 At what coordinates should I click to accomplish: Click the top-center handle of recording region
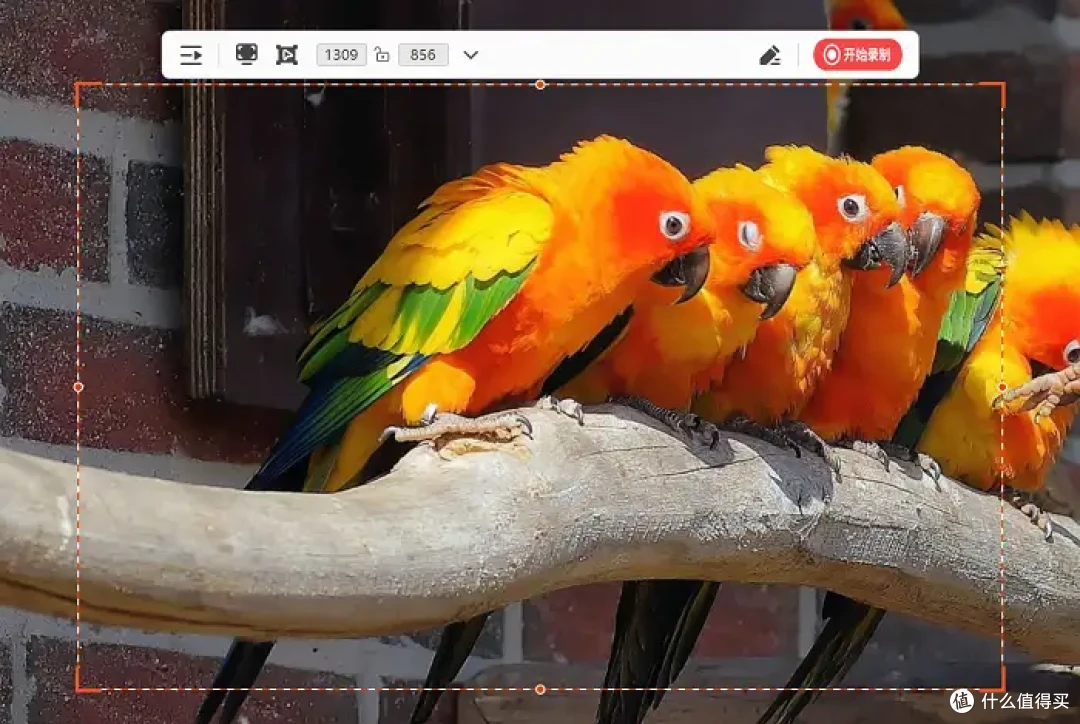pyautogui.click(x=540, y=85)
